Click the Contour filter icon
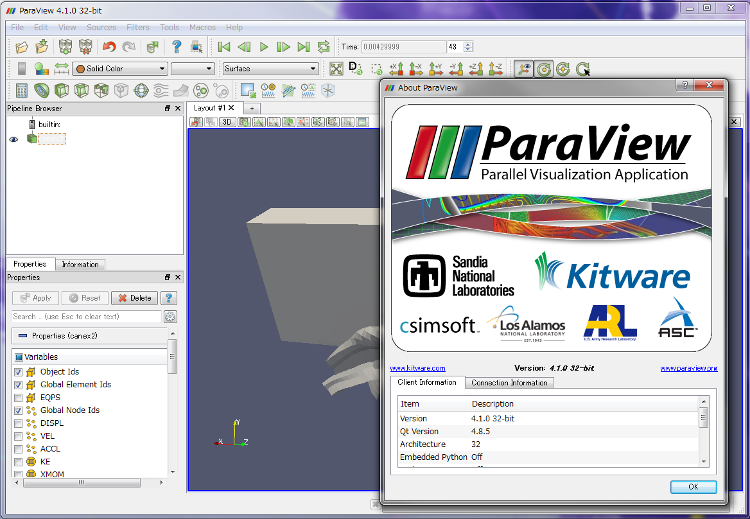Image resolution: width=750 pixels, height=519 pixels. point(42,90)
